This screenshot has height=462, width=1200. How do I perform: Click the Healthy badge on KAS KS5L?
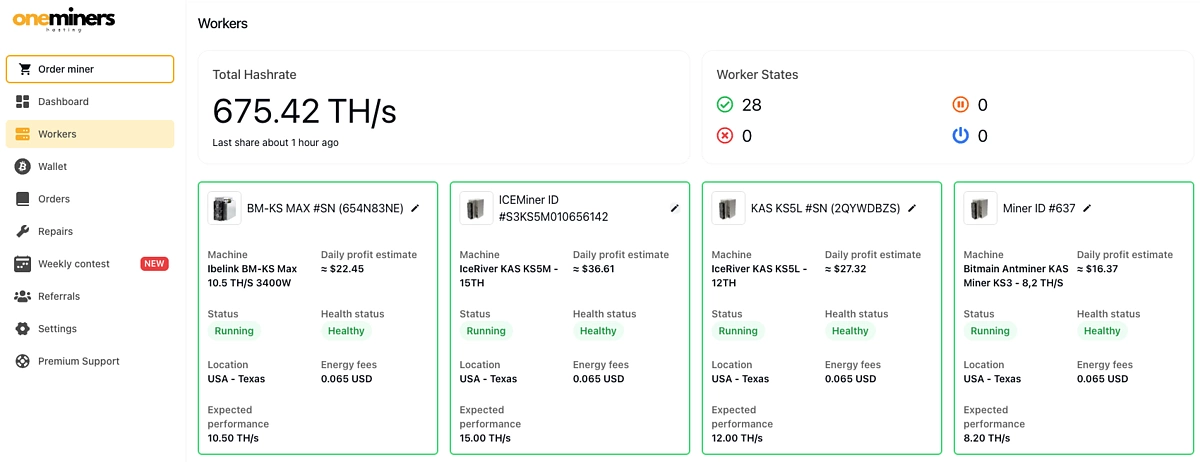850,331
